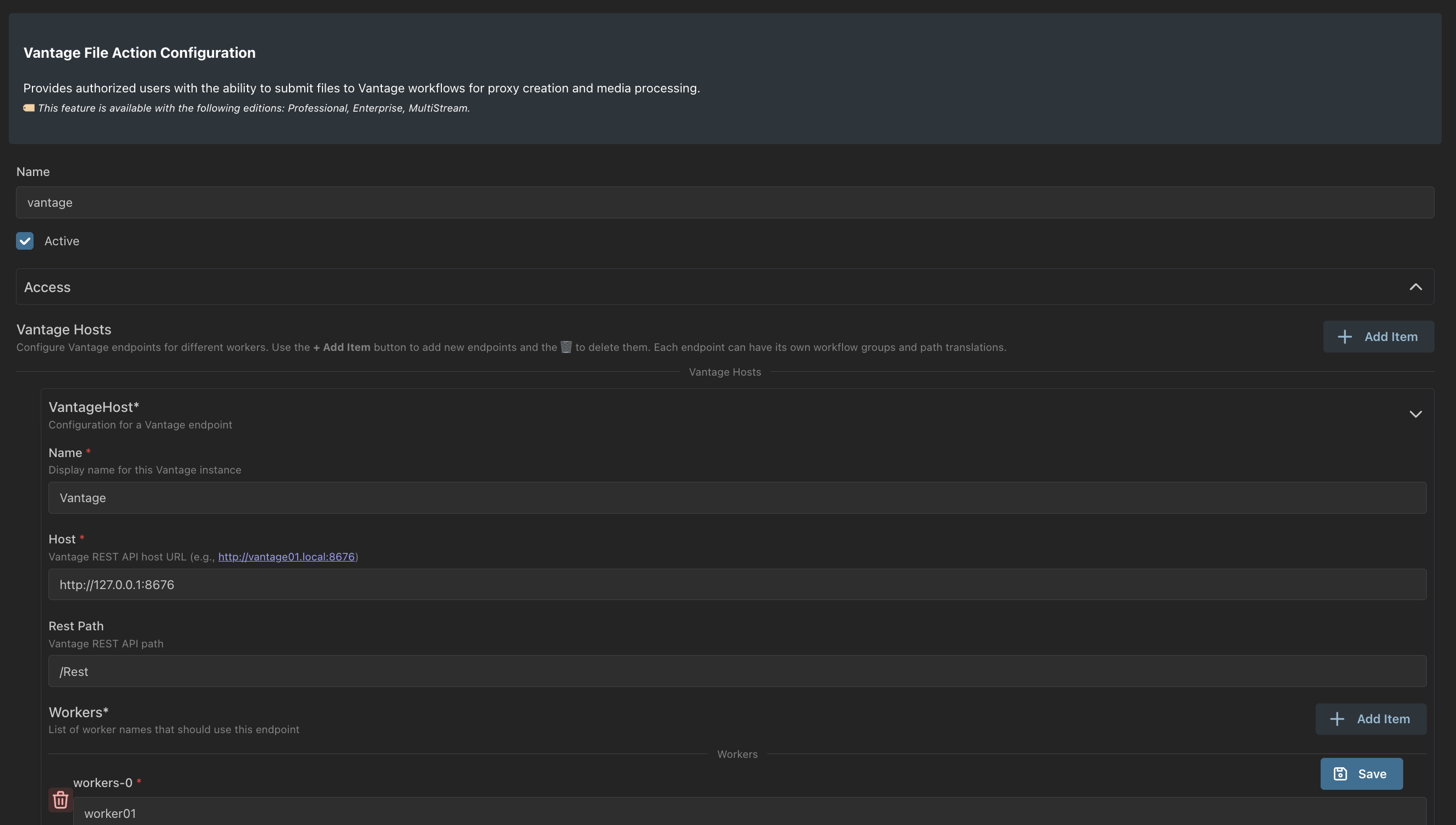Toggle the Active checkbox

click(x=25, y=241)
